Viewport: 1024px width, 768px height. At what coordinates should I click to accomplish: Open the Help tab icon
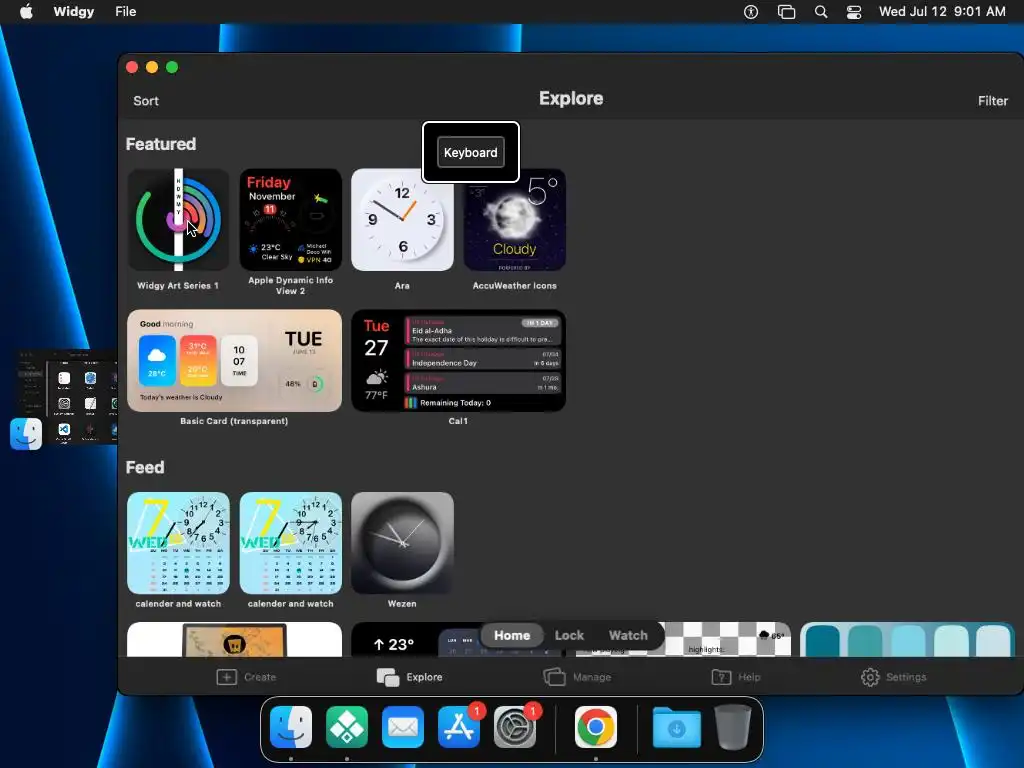coord(721,677)
